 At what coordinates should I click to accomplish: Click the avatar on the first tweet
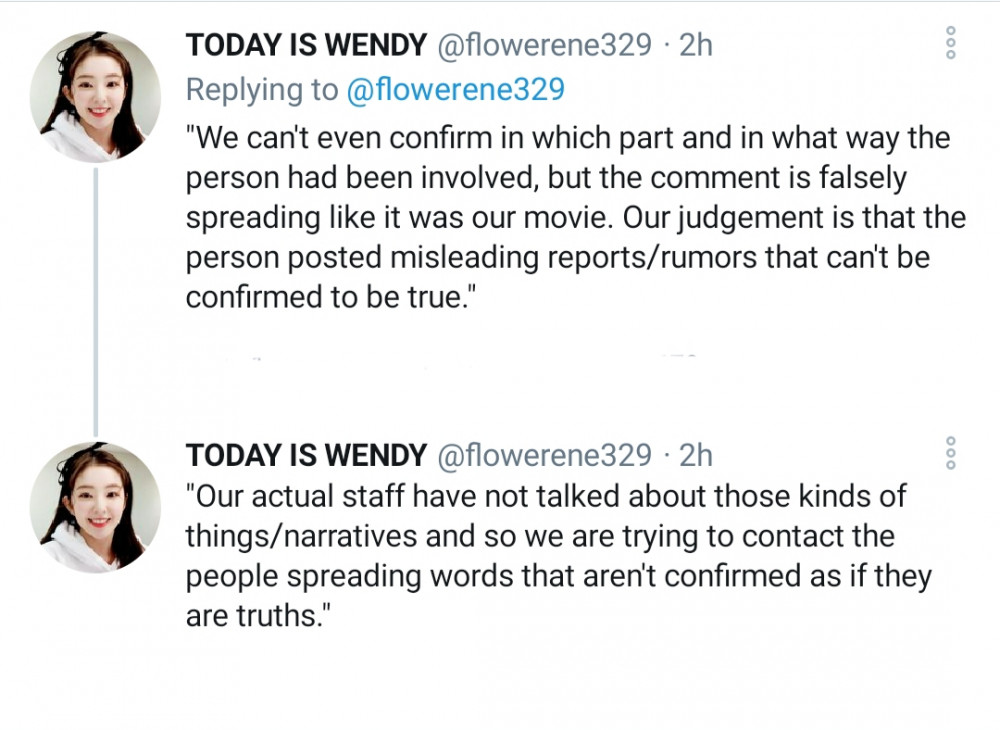click(x=95, y=96)
